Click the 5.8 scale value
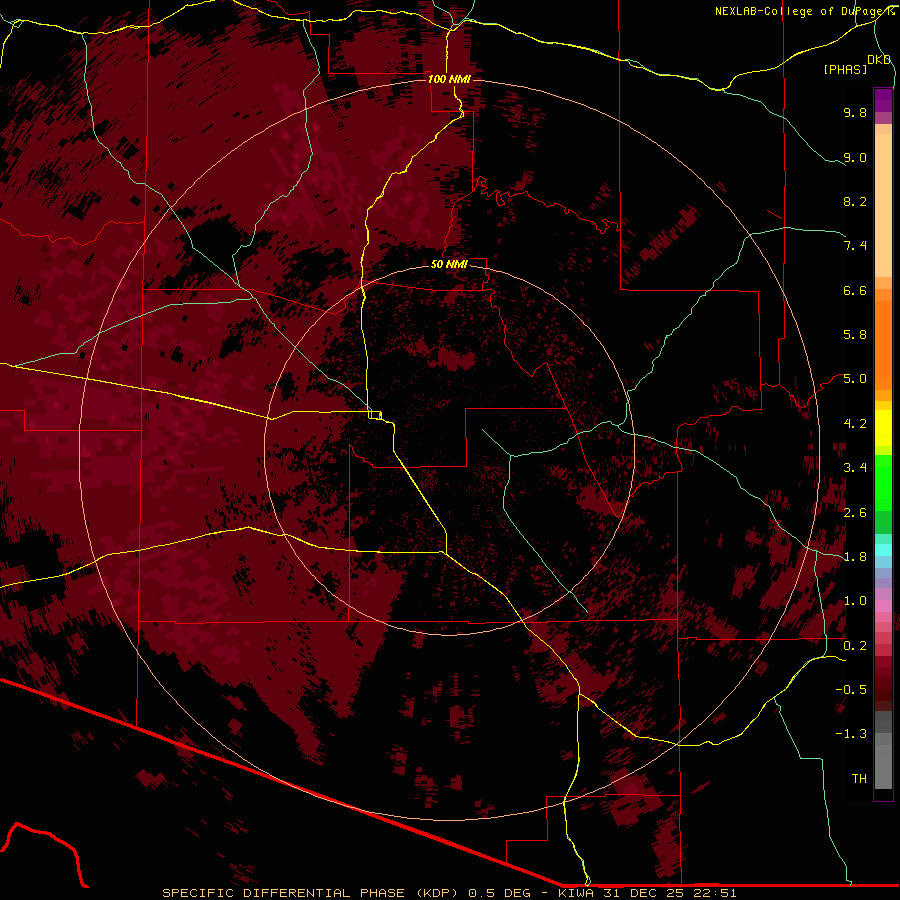 [855, 335]
